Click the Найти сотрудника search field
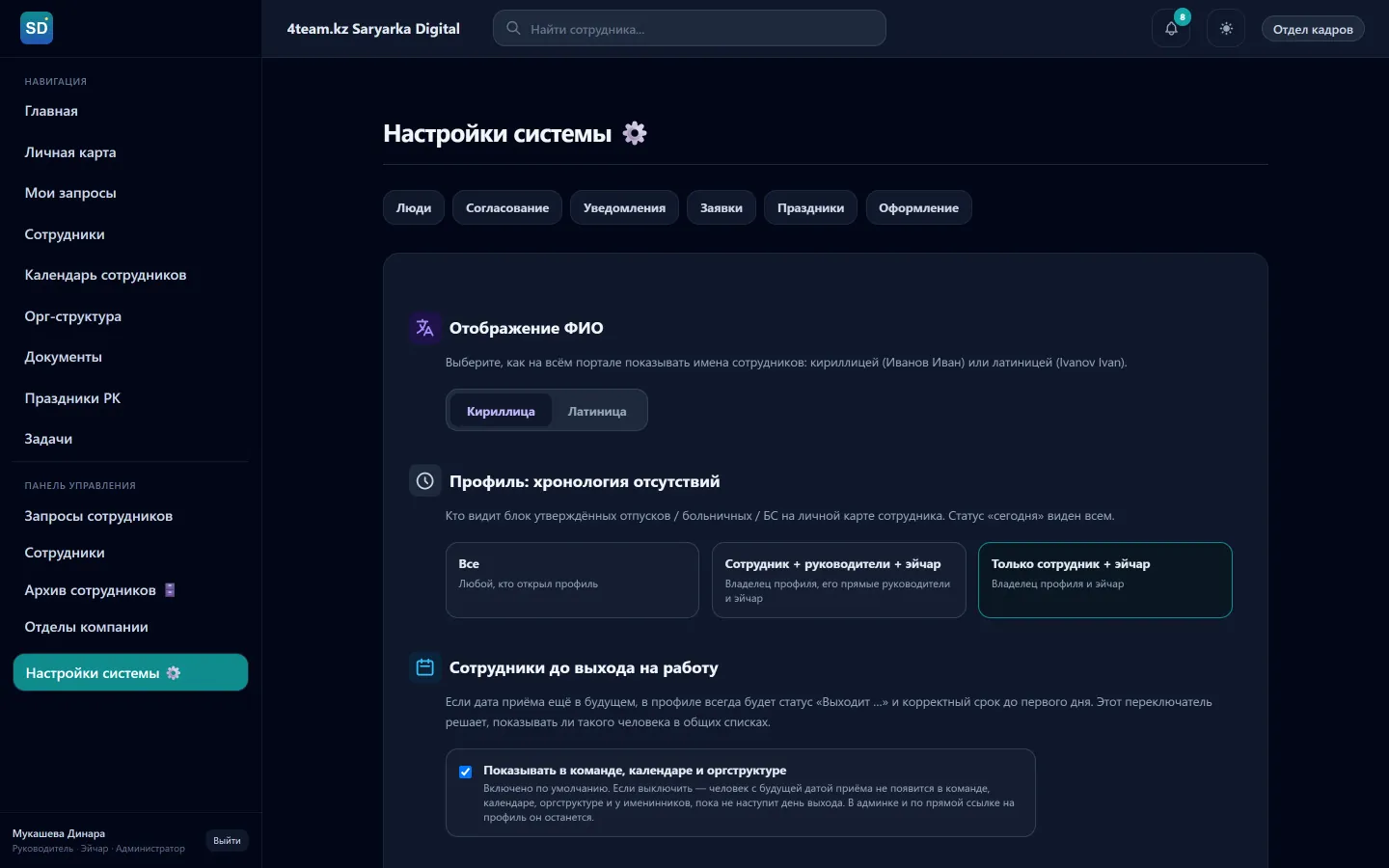Screen dimensions: 1389x868 click(x=690, y=28)
